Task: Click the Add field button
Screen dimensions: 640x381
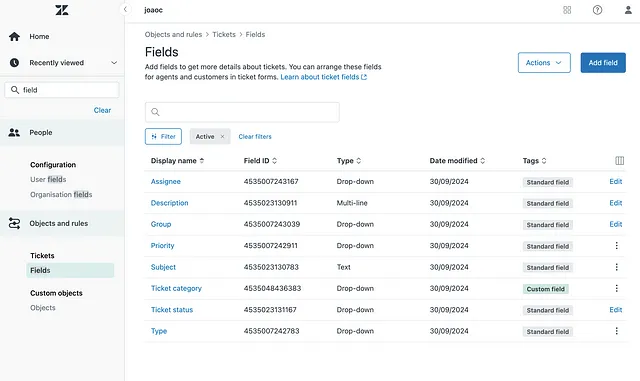Action: pos(603,62)
